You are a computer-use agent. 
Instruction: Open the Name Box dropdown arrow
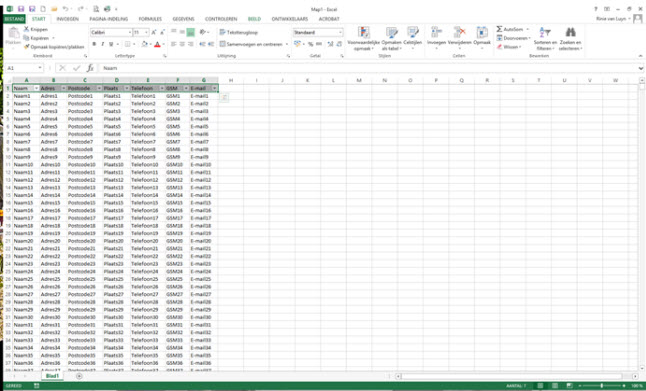[x=40, y=68]
